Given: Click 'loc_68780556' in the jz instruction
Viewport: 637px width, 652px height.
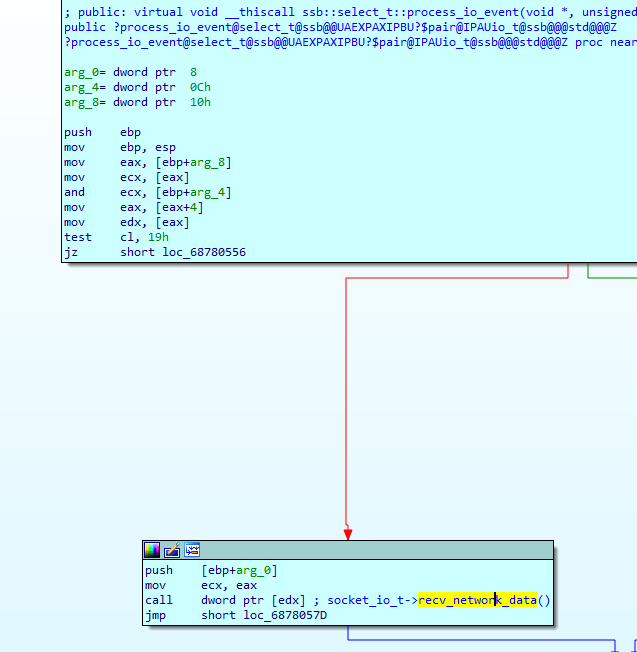Looking at the screenshot, I should click(x=204, y=252).
